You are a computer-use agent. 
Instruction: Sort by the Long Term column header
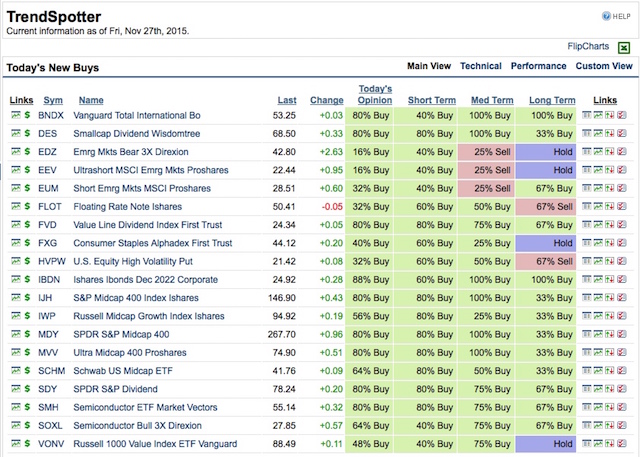(552, 100)
